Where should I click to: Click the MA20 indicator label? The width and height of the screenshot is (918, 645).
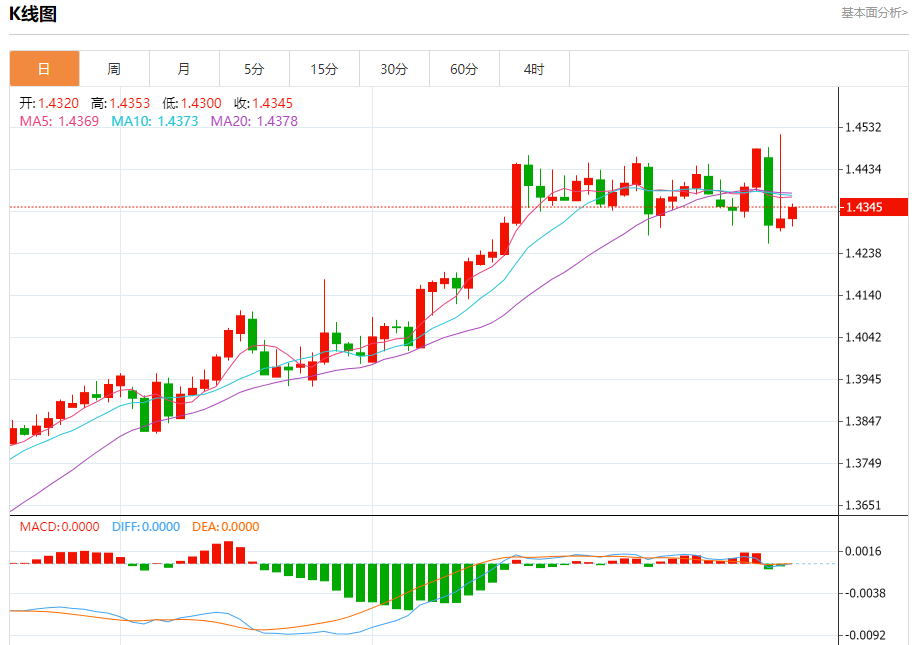254,121
